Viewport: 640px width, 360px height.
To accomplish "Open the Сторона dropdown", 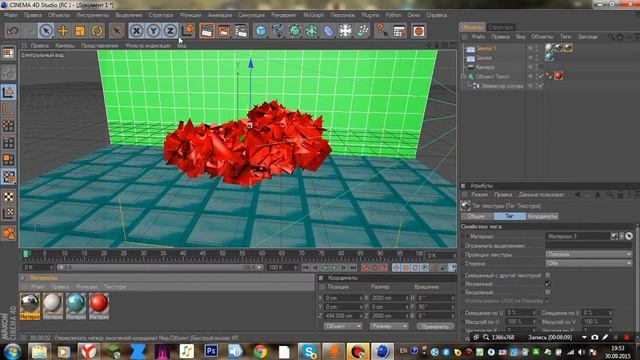I will click(x=589, y=264).
